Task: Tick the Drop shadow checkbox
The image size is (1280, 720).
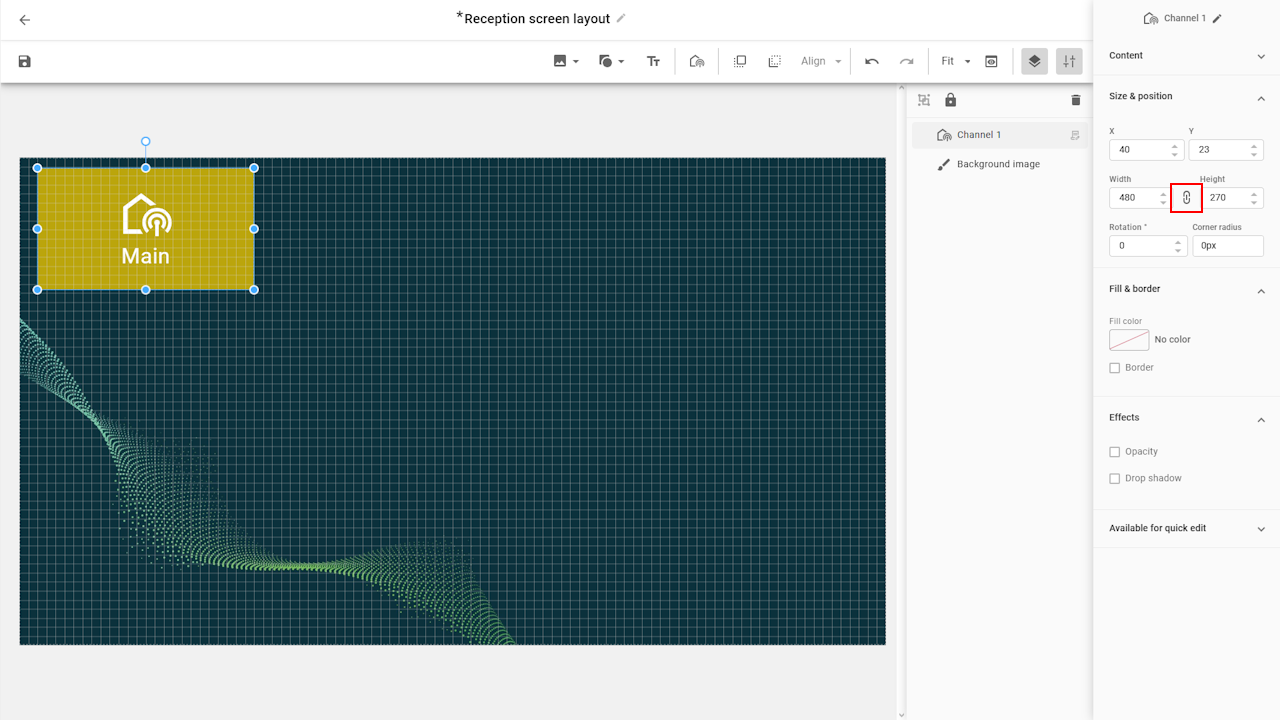Action: point(1115,479)
